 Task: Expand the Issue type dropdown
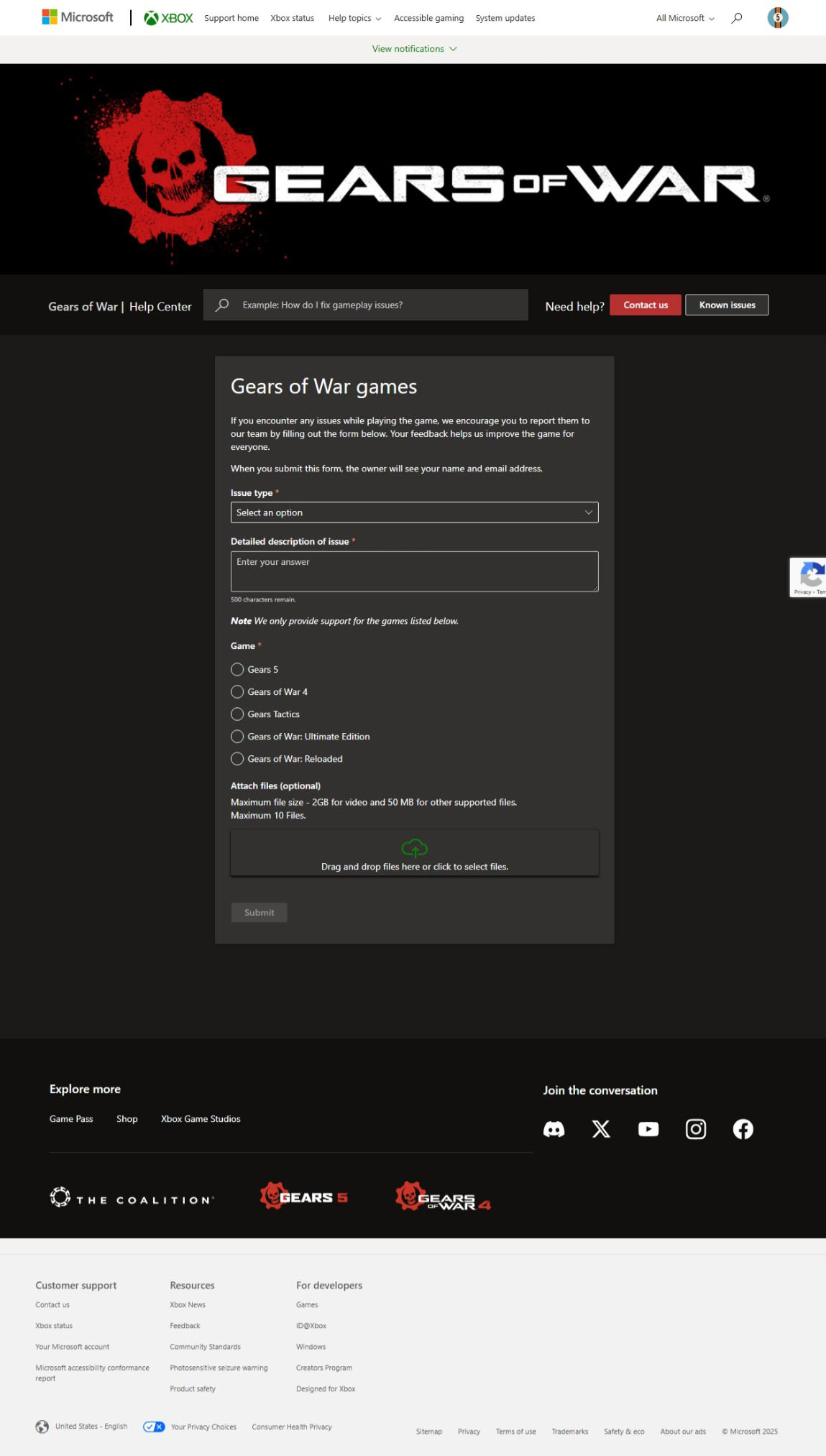414,512
